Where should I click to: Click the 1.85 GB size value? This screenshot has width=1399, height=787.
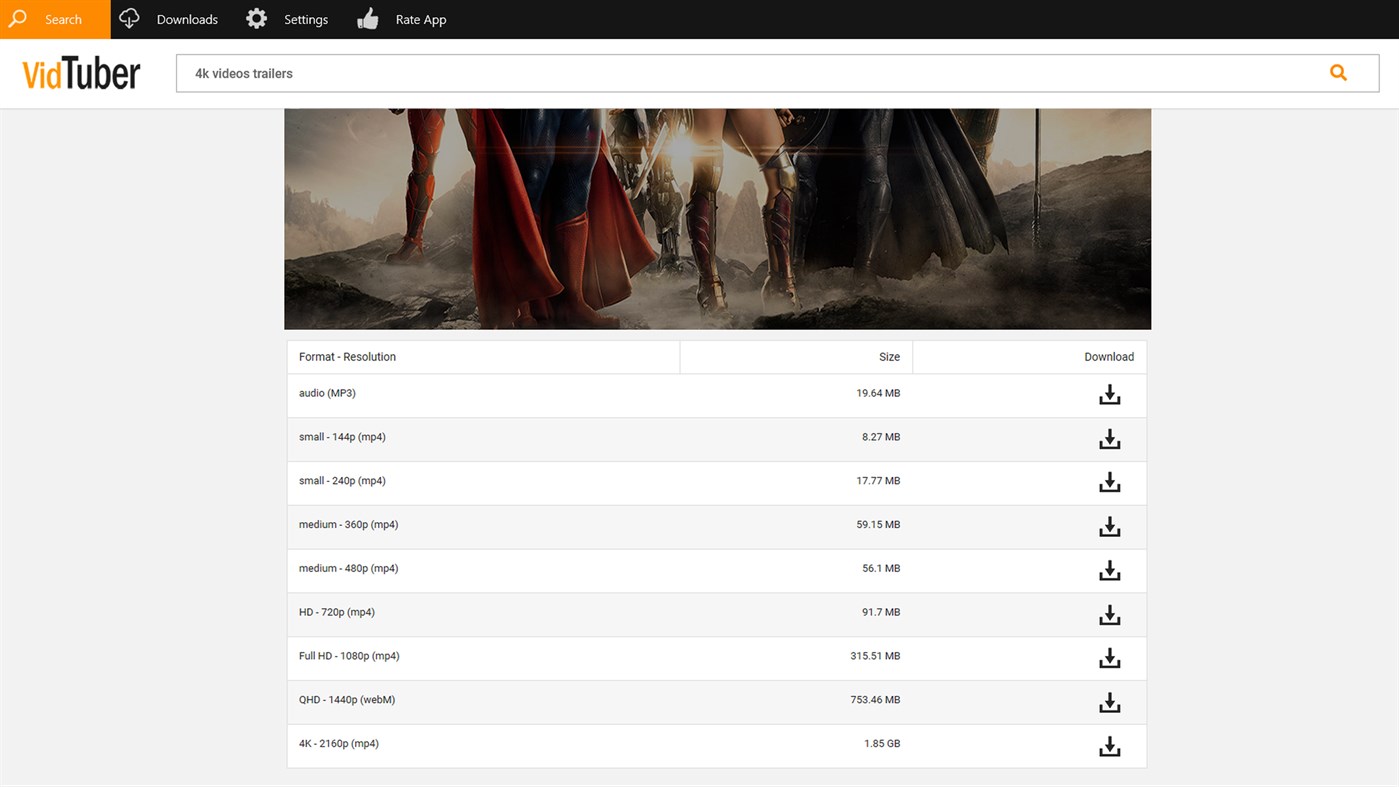point(882,744)
